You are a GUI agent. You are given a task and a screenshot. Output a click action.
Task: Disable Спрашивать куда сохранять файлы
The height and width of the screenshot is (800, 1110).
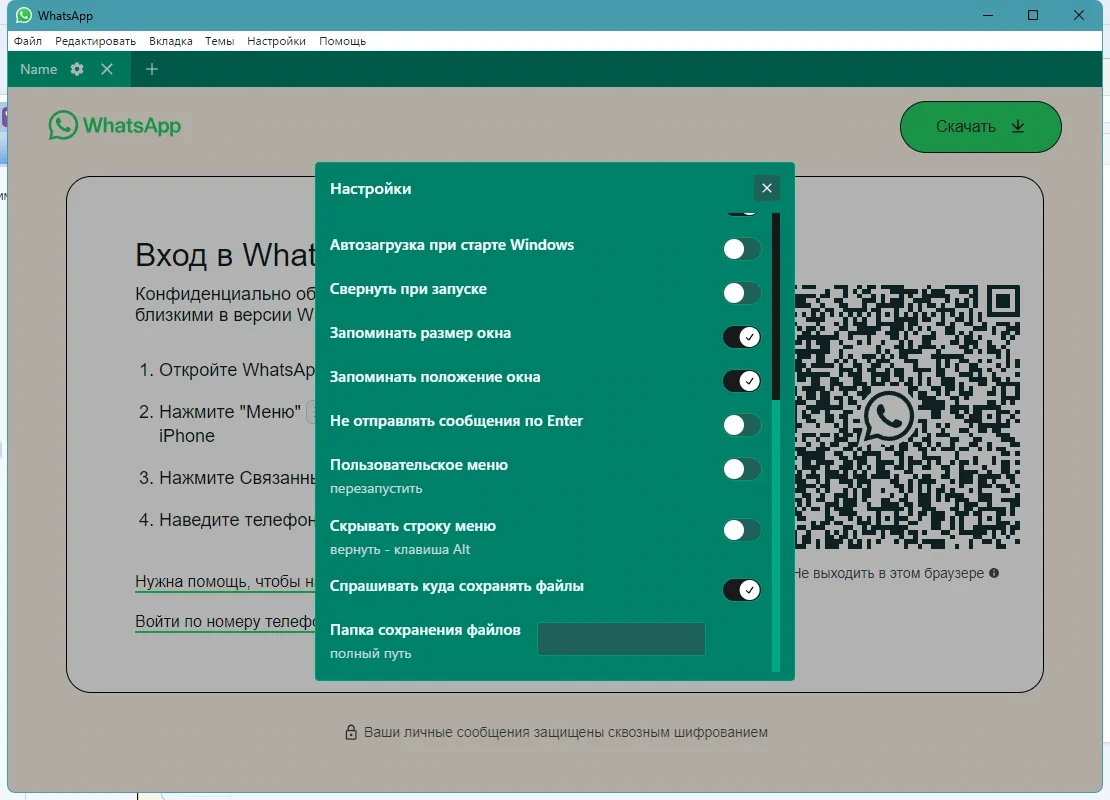[x=741, y=589]
